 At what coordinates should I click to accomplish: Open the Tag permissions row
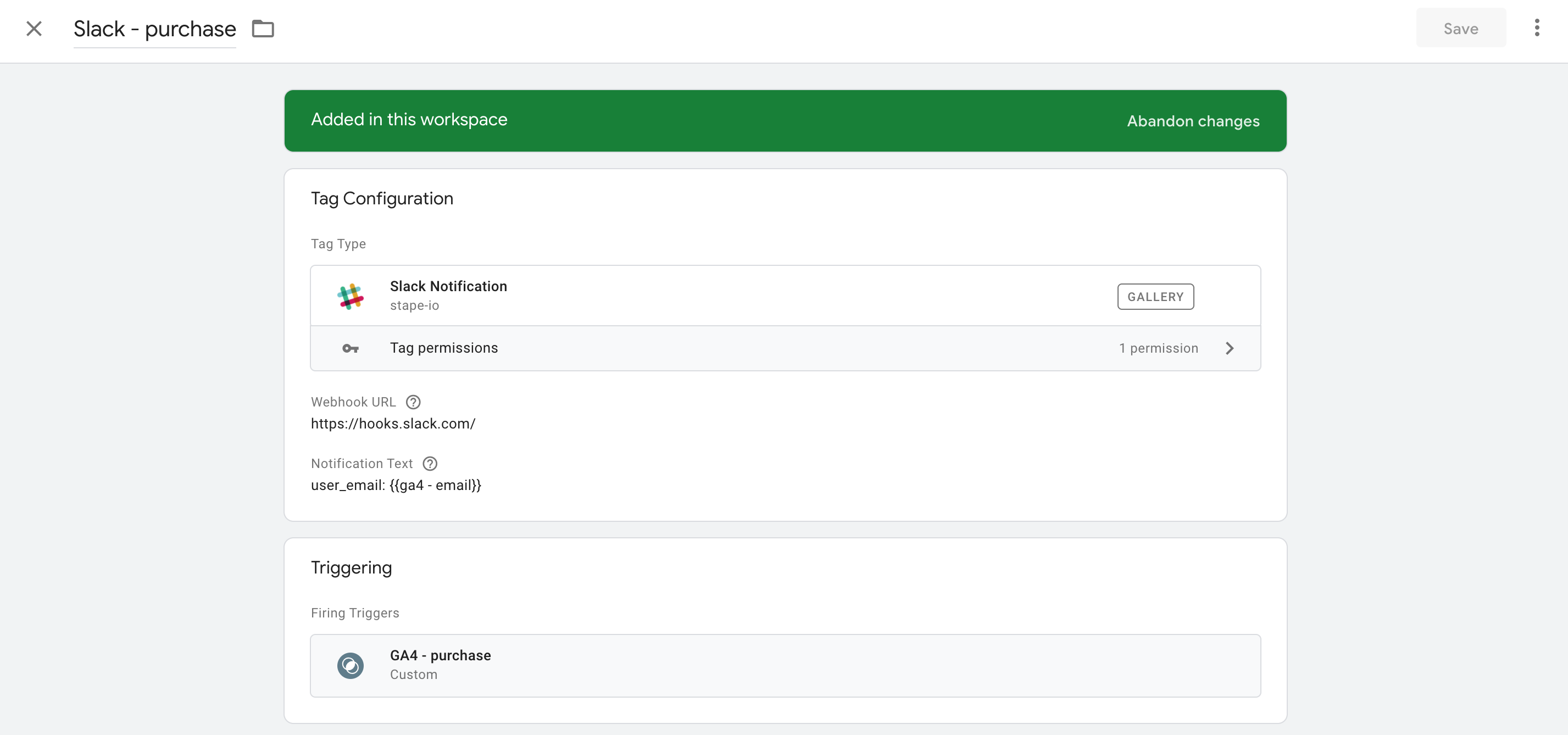tap(785, 348)
